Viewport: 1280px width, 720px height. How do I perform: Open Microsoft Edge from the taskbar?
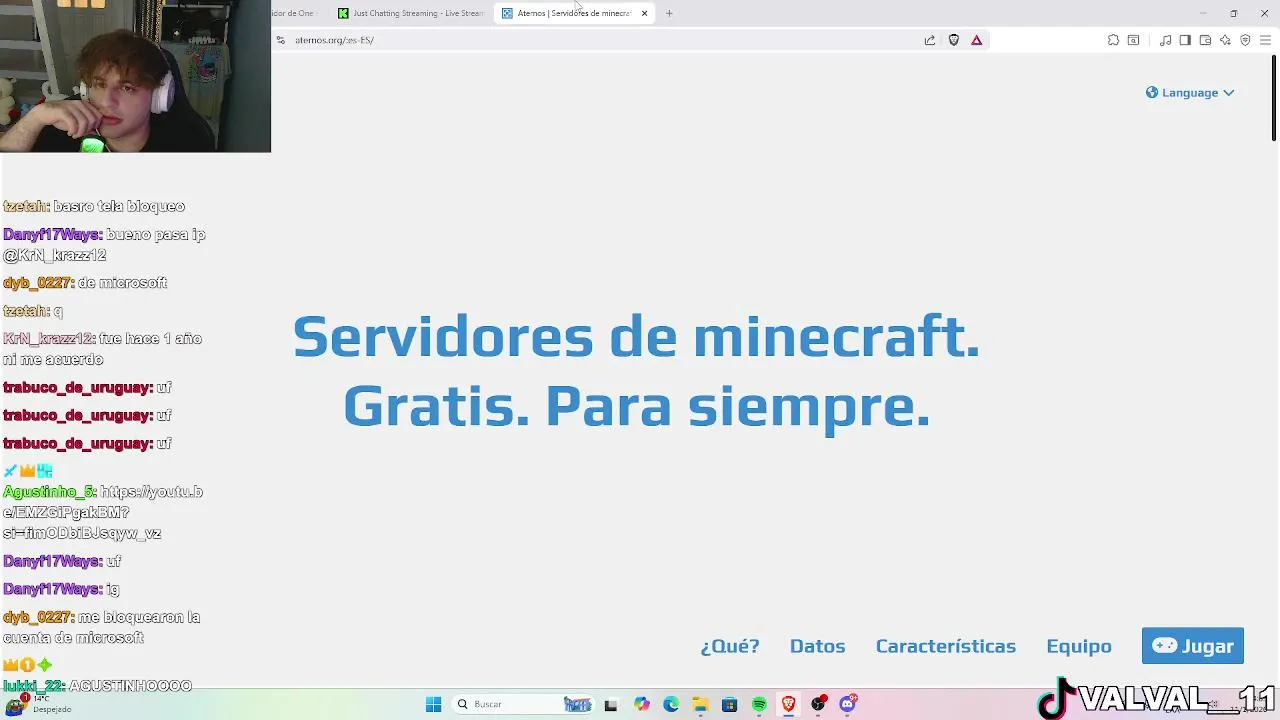(670, 704)
